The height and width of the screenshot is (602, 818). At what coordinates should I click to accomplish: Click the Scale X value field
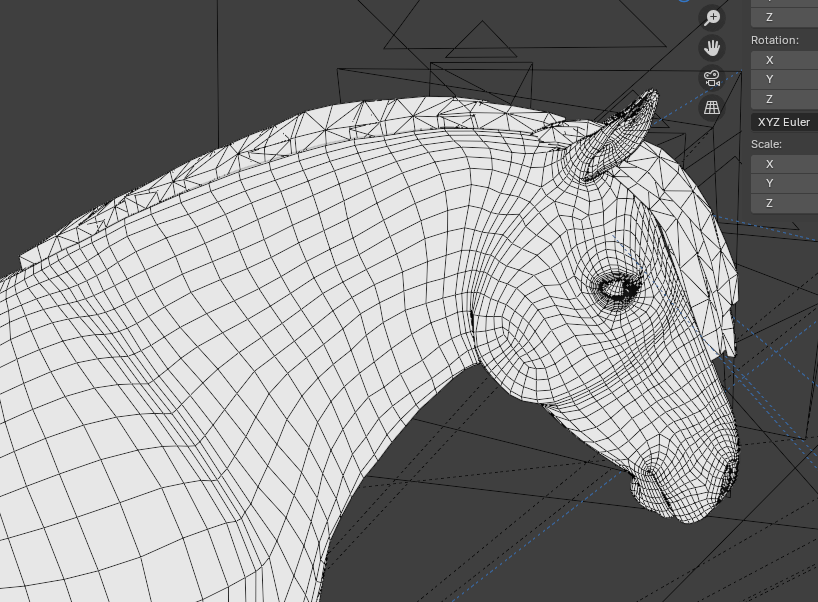pyautogui.click(x=785, y=164)
